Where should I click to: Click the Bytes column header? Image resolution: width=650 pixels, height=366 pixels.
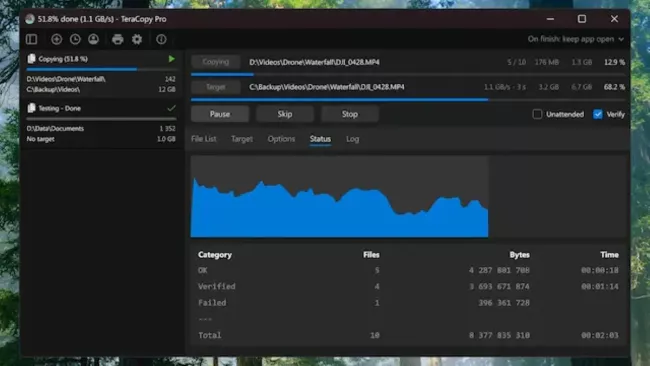(x=519, y=255)
